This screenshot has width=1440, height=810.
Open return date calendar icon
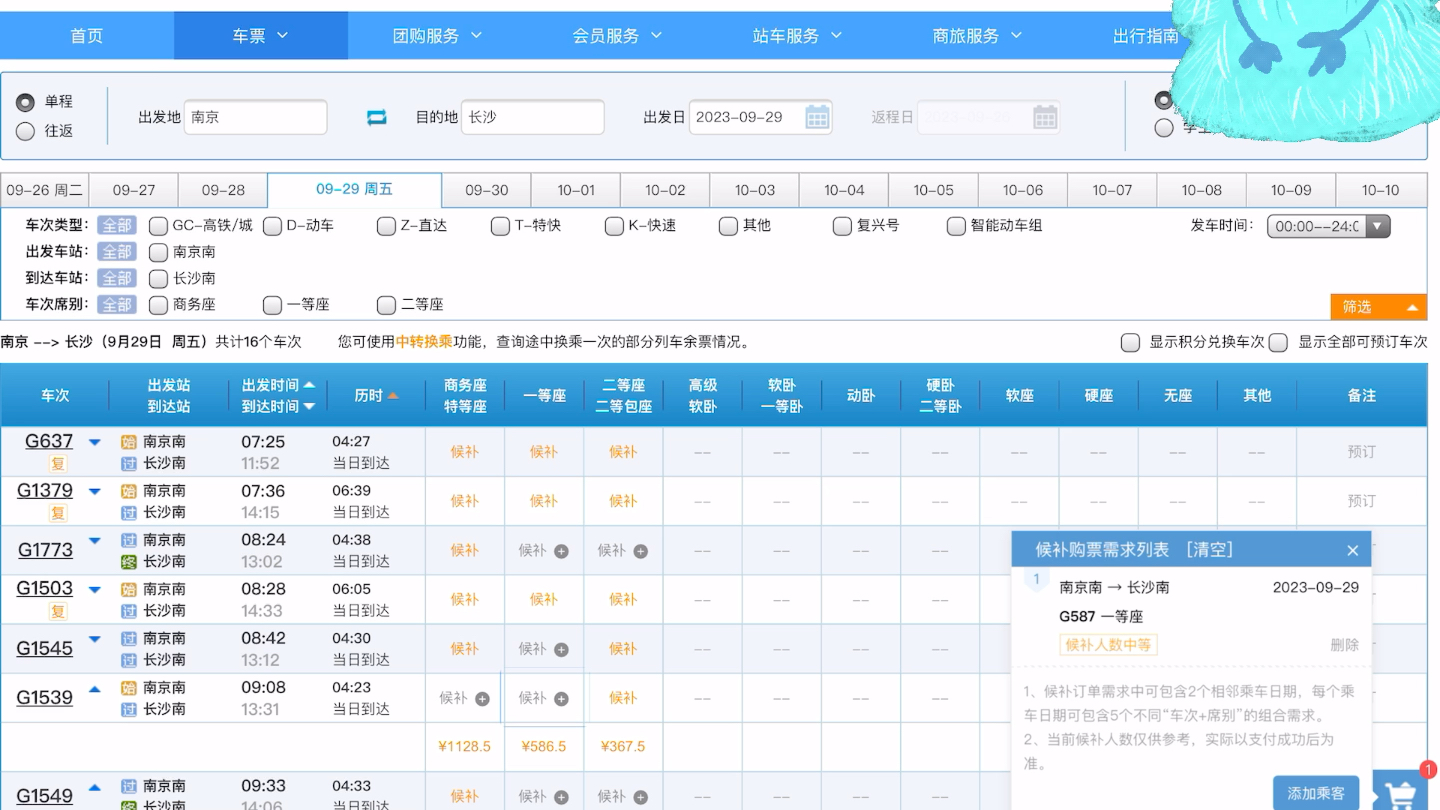pos(1045,117)
